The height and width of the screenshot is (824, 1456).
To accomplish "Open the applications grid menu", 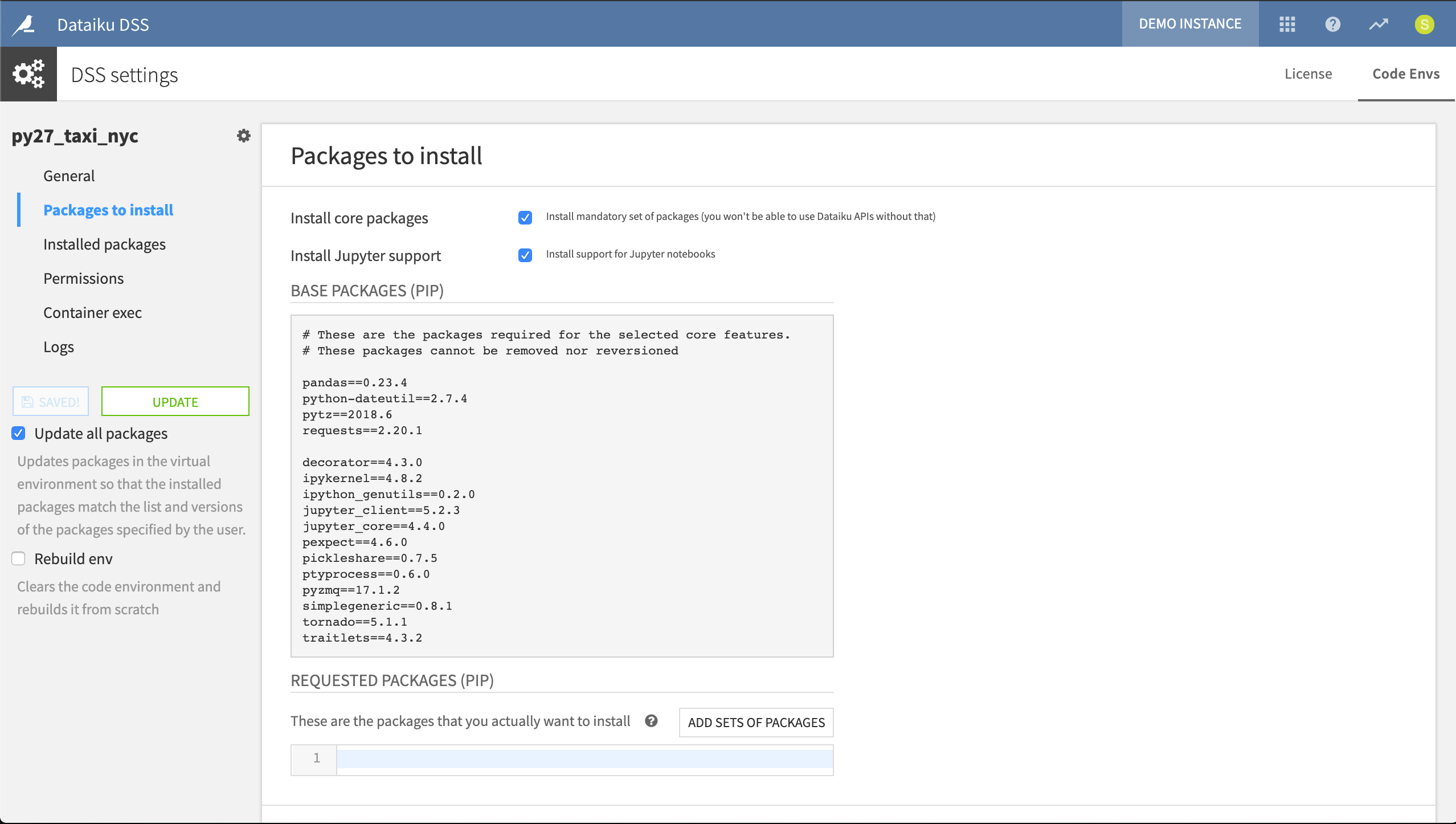I will [1287, 24].
